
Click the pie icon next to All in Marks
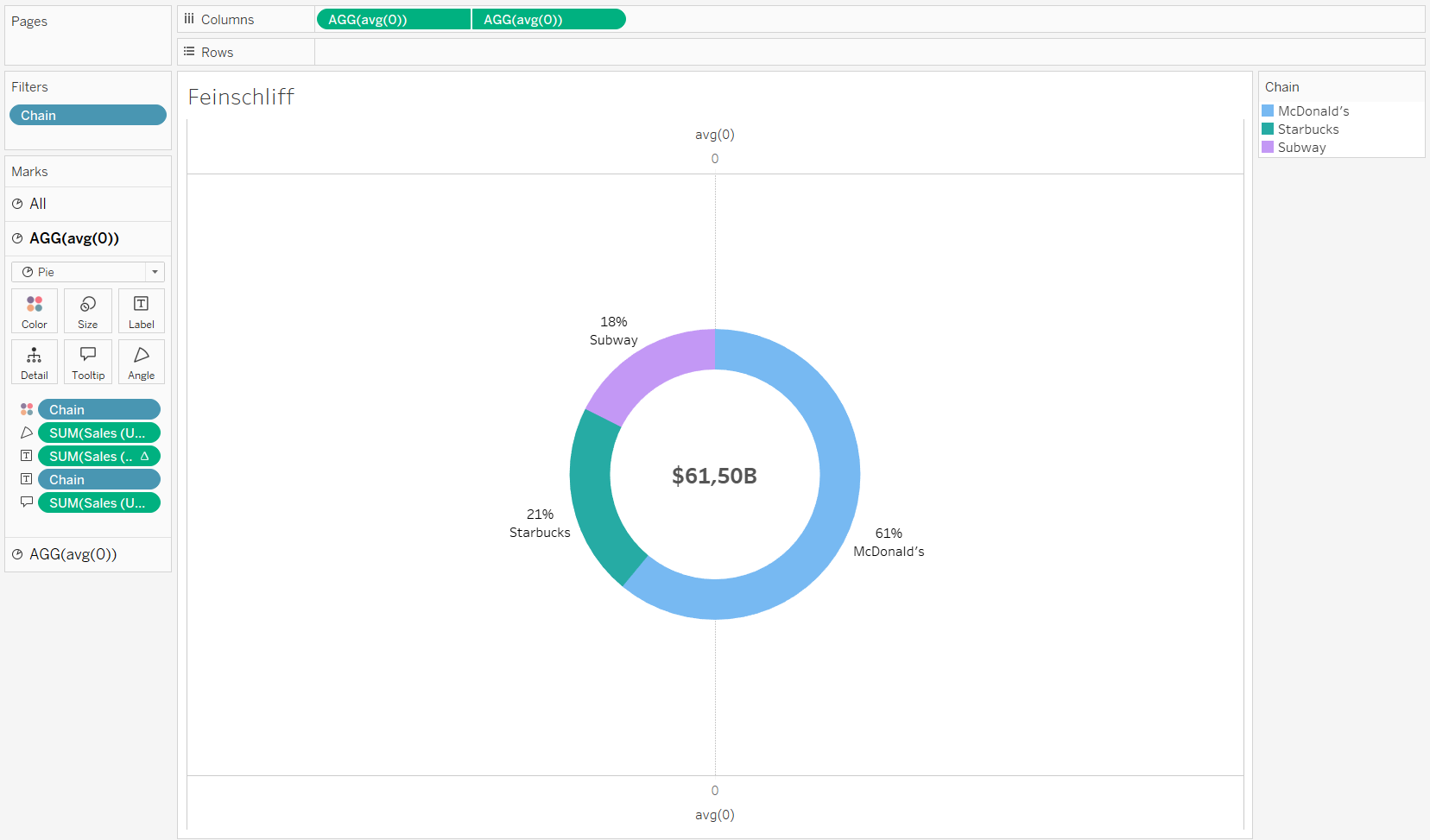(x=17, y=204)
